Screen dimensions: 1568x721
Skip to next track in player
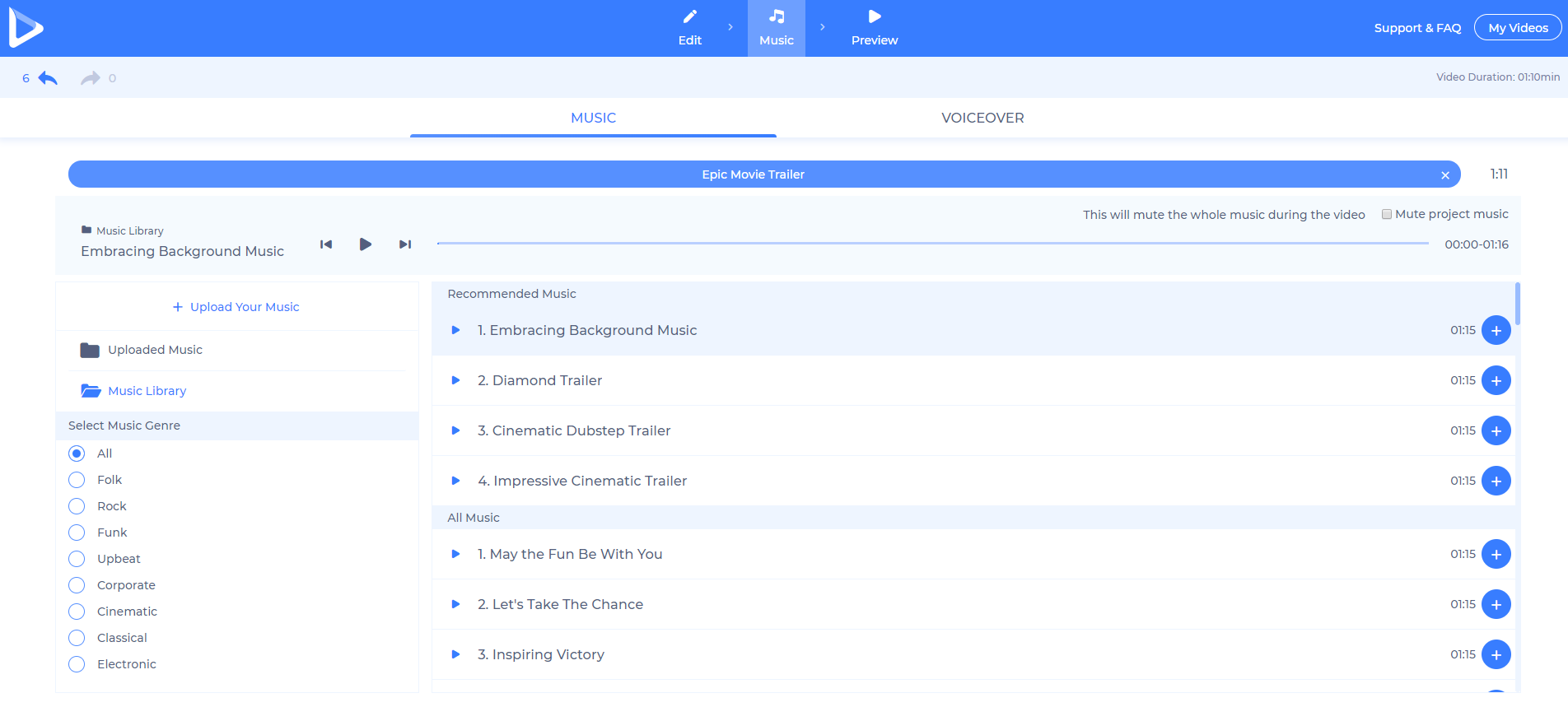[404, 244]
